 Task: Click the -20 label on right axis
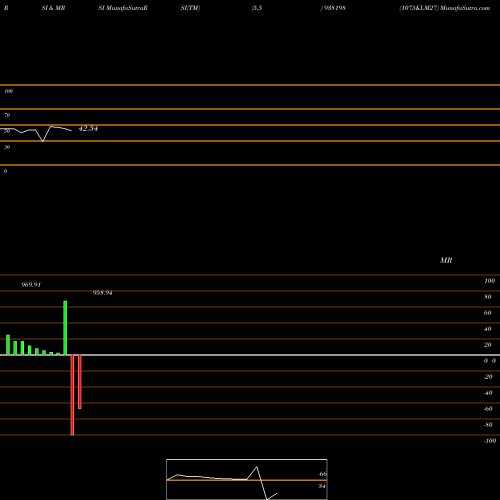[488, 377]
